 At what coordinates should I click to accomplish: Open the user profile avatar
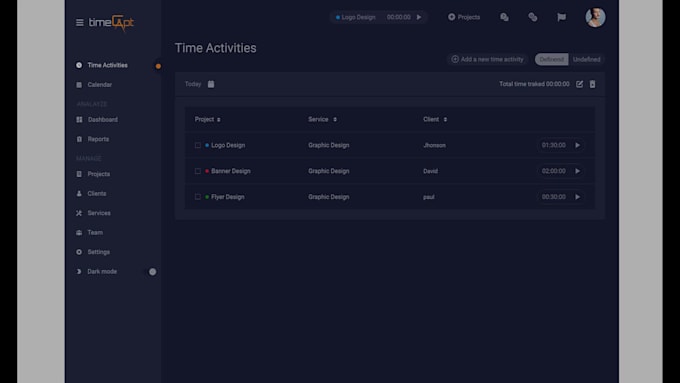(595, 17)
